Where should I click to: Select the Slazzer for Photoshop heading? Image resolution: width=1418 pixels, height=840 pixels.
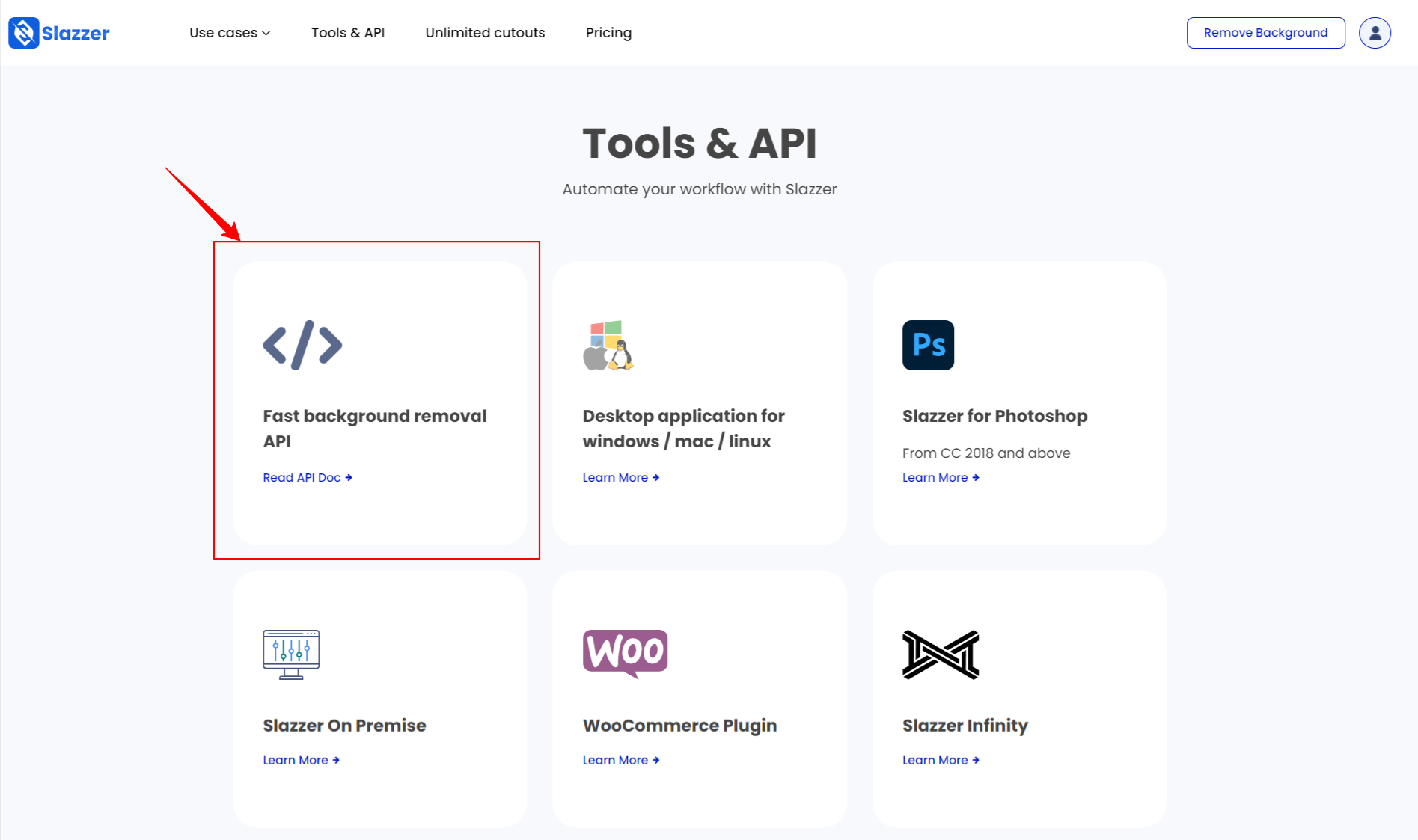point(994,416)
